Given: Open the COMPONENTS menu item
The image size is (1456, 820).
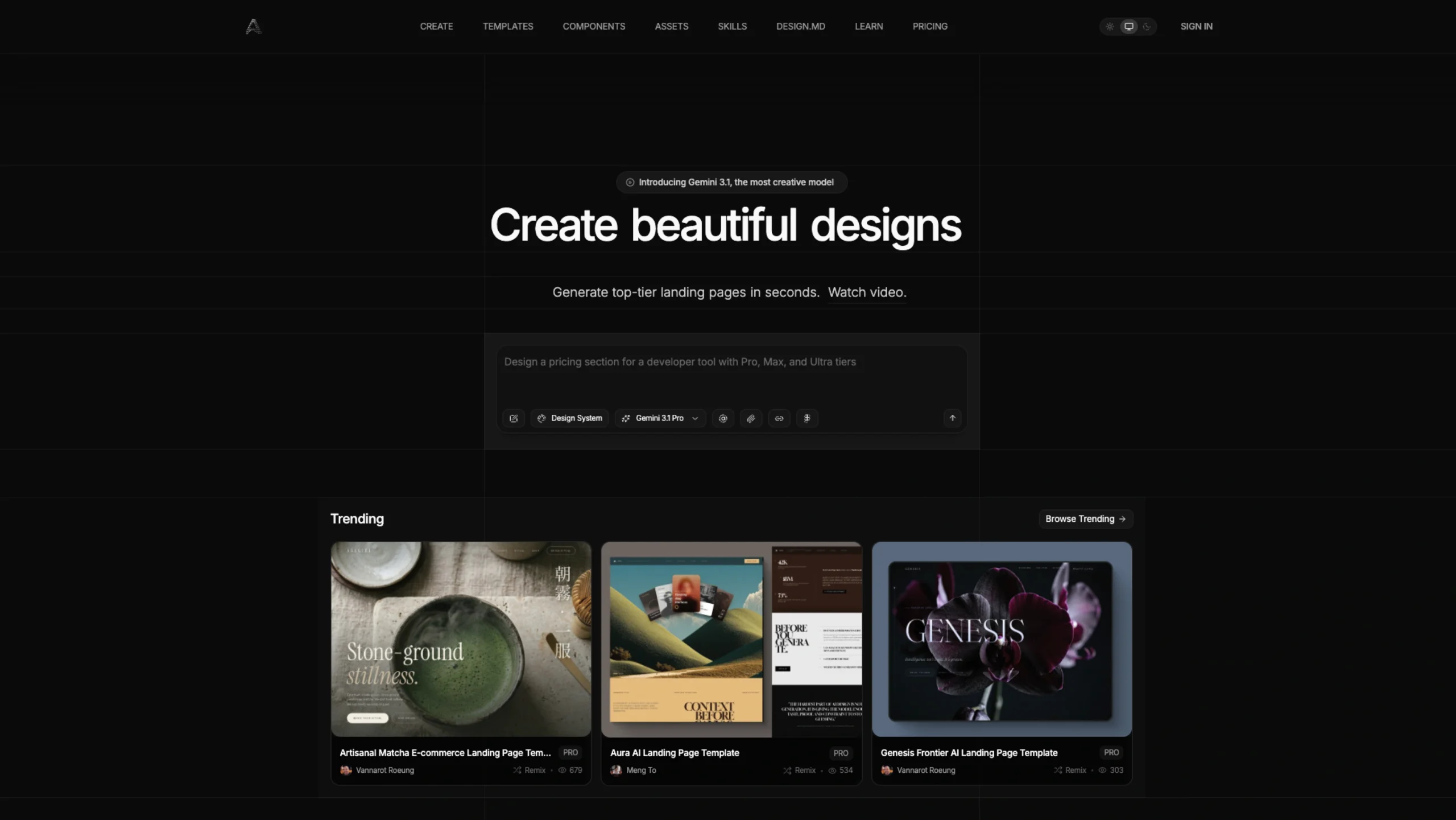Looking at the screenshot, I should pos(594,26).
